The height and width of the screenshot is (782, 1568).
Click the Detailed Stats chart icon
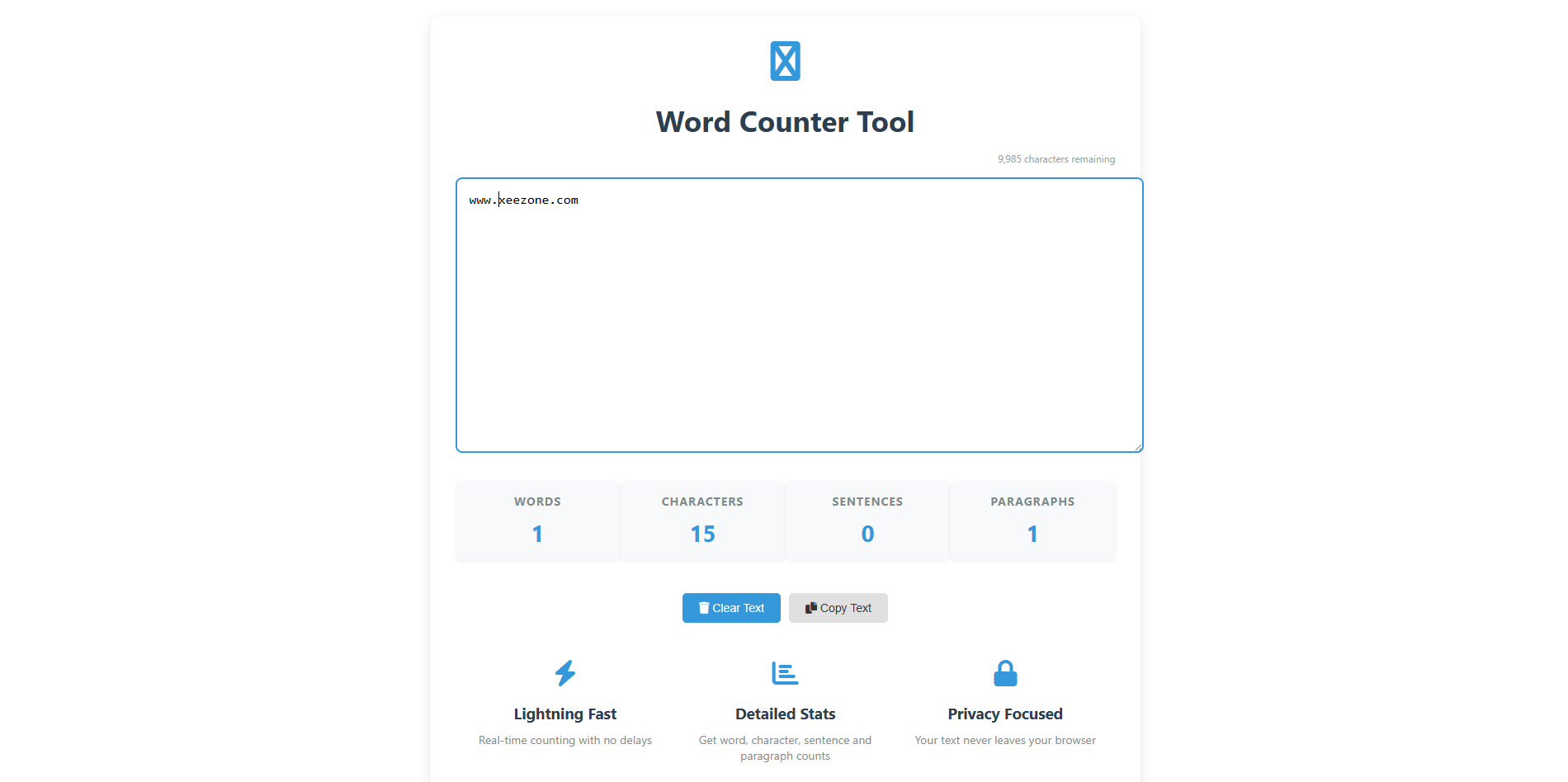pos(785,673)
